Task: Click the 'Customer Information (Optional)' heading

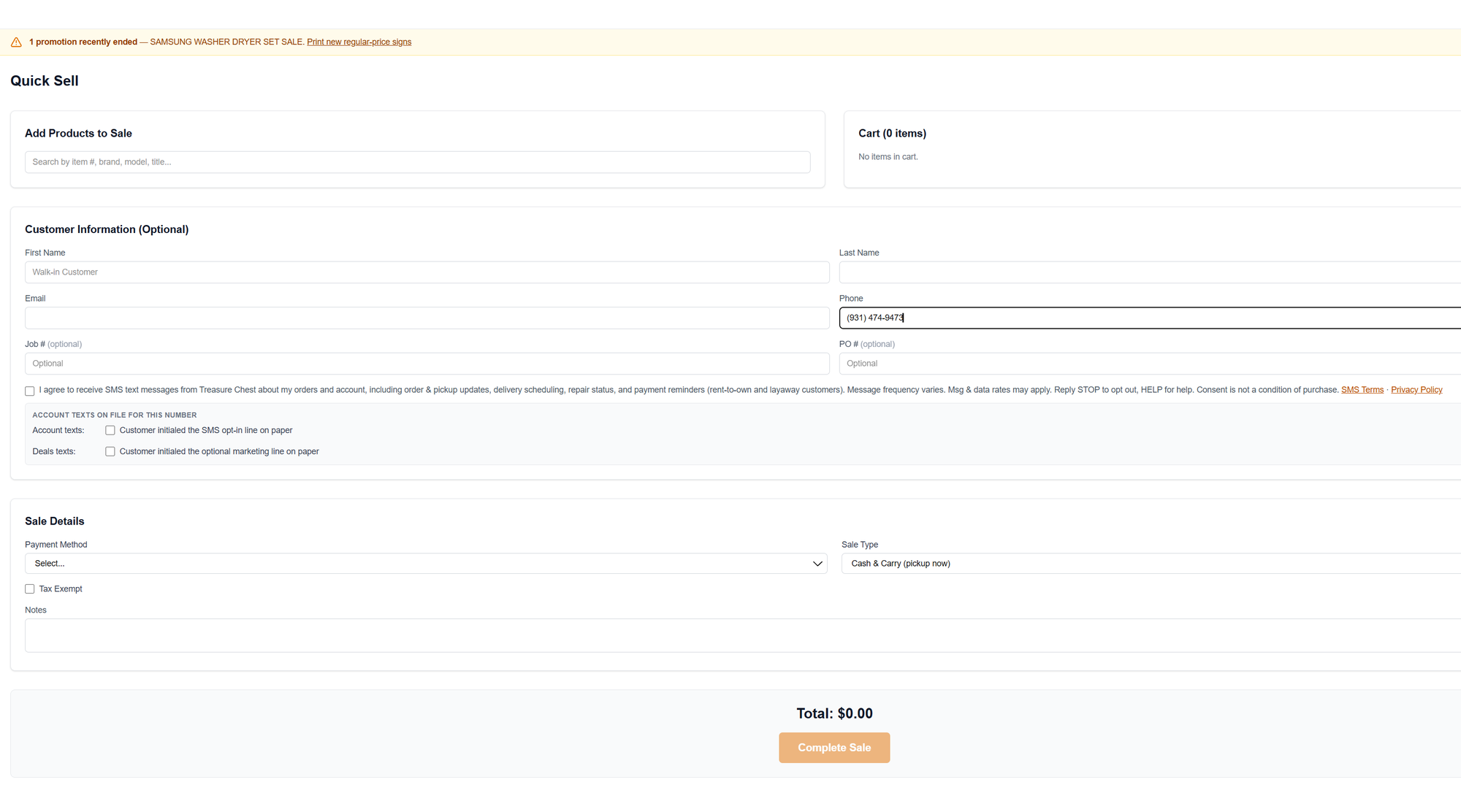Action: pyautogui.click(x=107, y=229)
